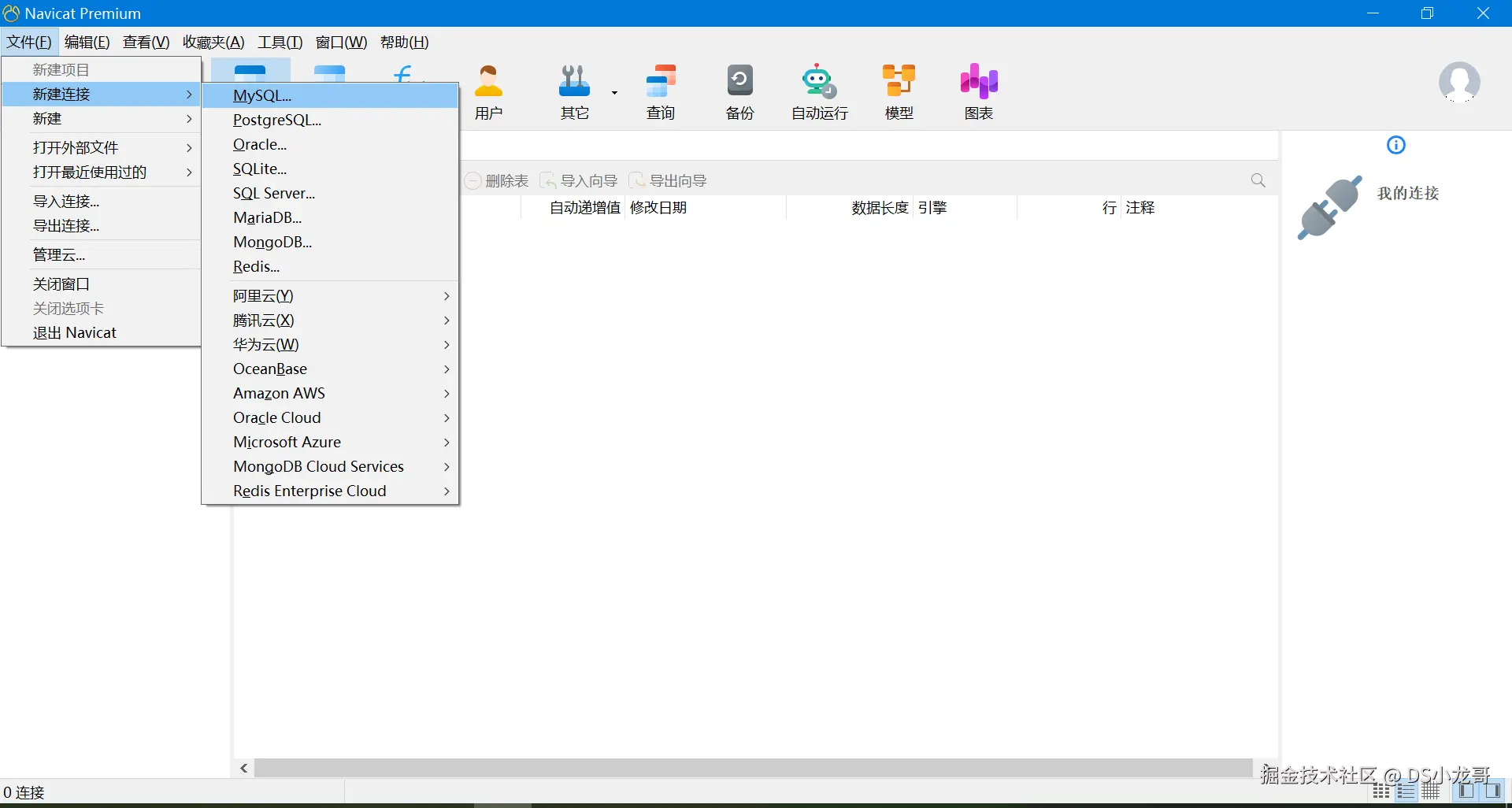1512x808 pixels.
Task: Click the 自动递增值 column header
Action: click(572, 208)
